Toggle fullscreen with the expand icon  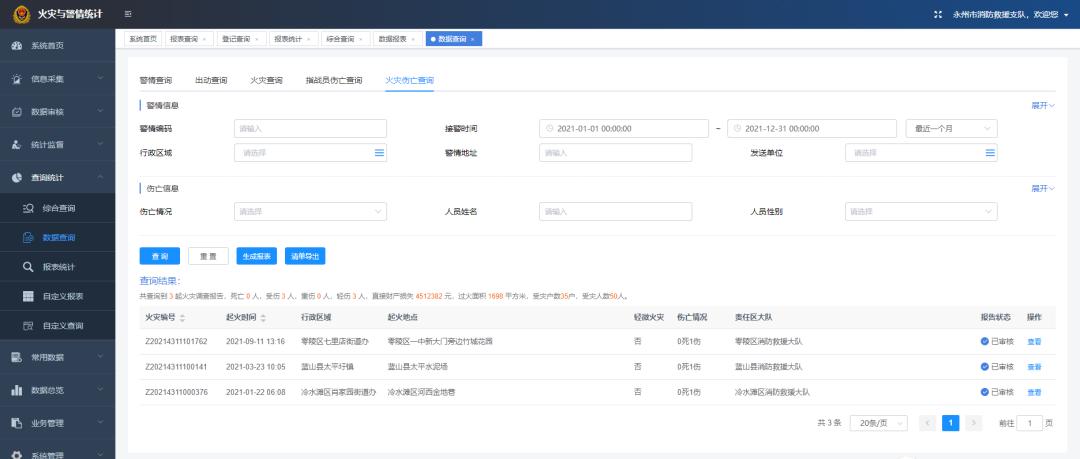937,14
